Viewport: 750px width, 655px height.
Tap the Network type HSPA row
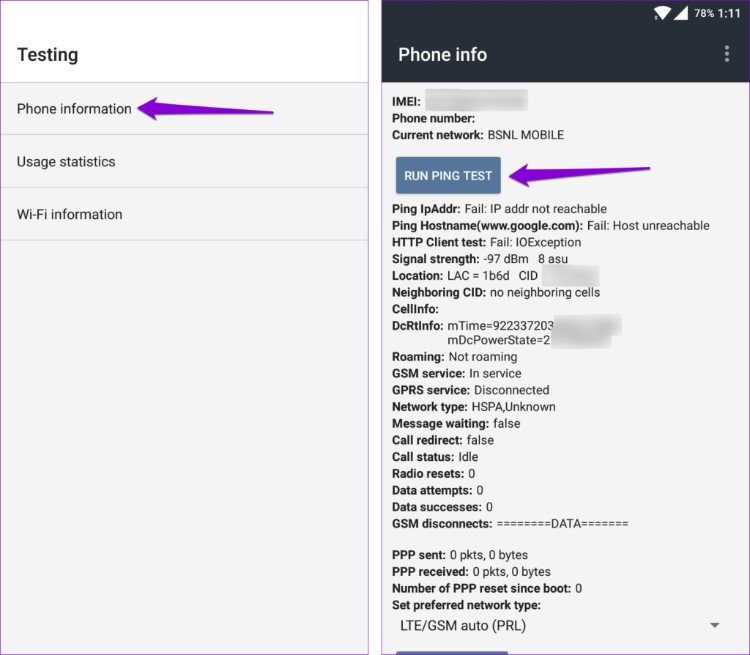tap(473, 407)
